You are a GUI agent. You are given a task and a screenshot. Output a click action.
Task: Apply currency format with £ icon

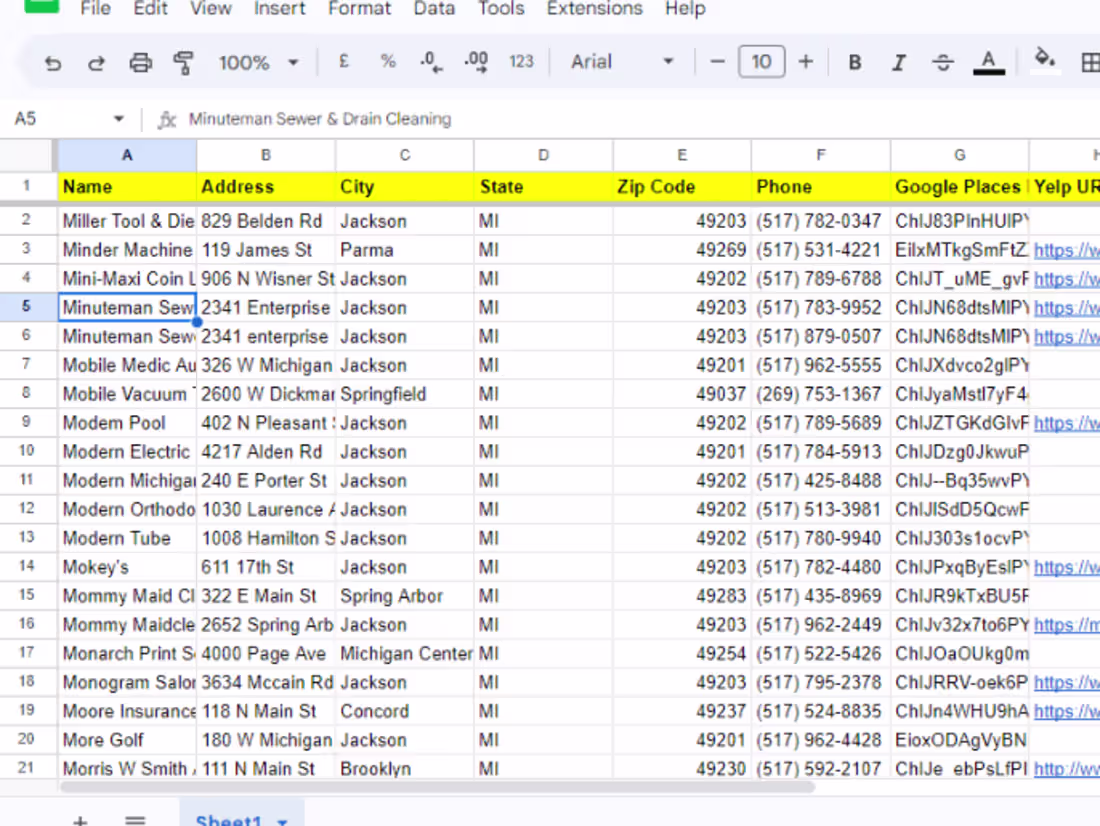343,61
